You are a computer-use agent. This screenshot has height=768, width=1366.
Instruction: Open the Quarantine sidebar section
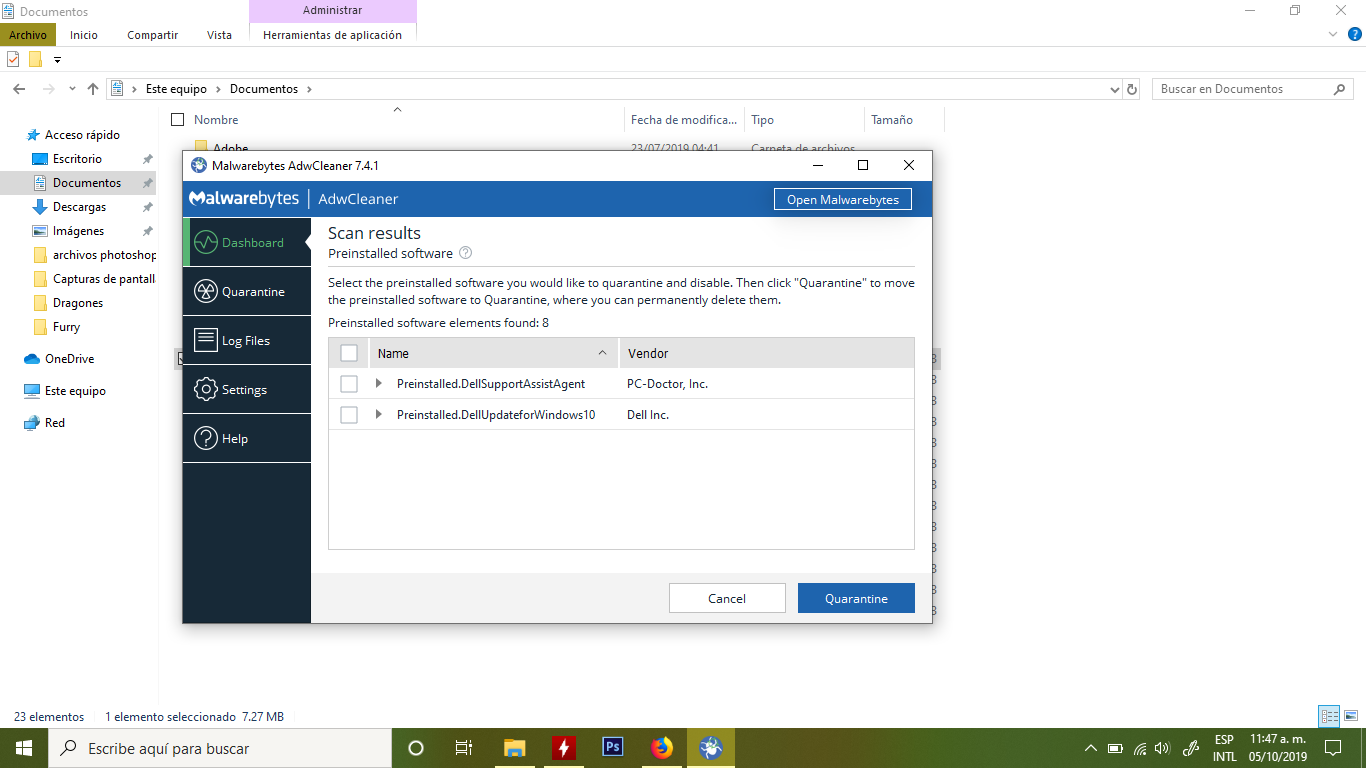pos(247,291)
